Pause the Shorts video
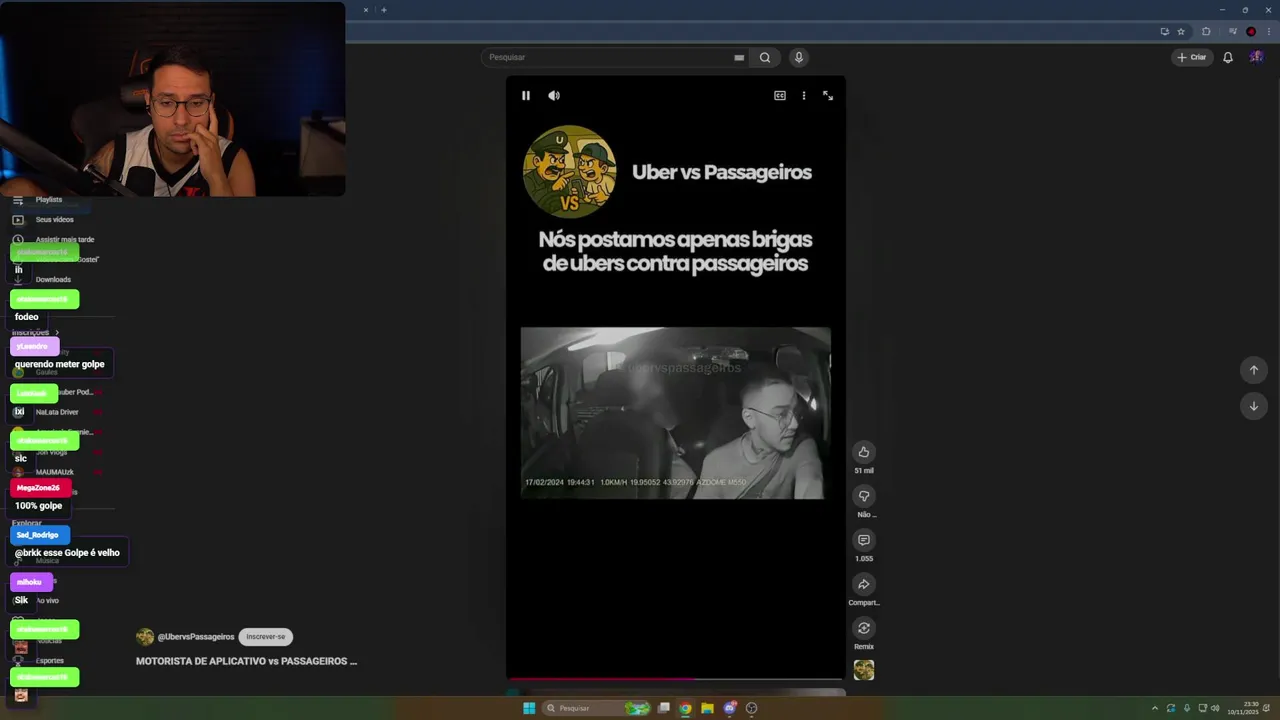Viewport: 1280px width, 720px height. 525,95
